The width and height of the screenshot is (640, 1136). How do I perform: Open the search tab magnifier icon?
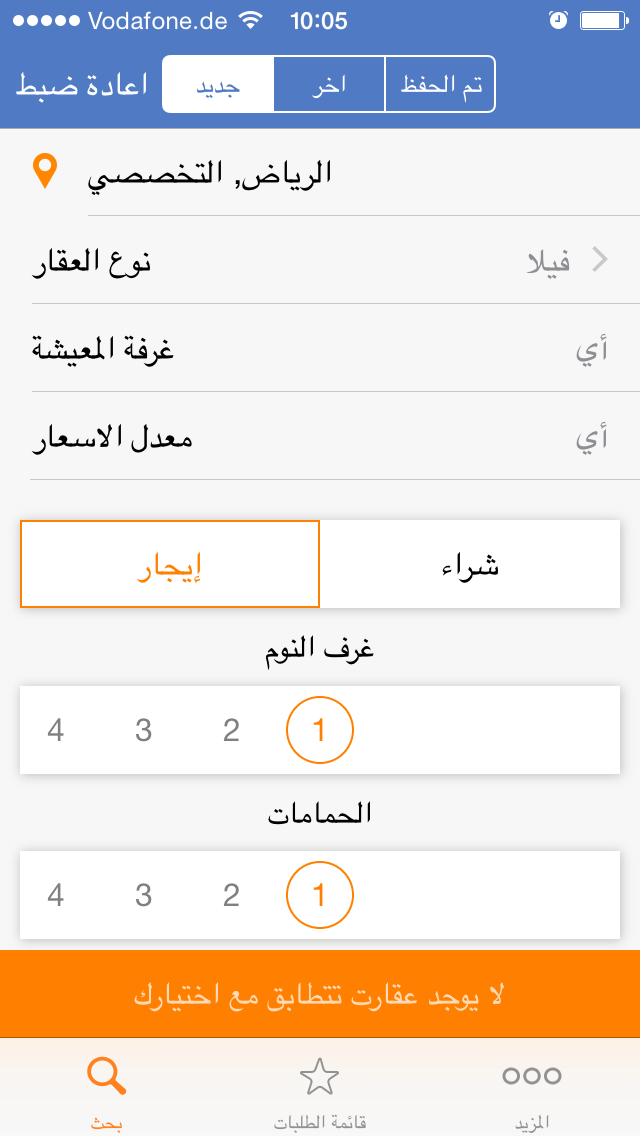click(x=107, y=1075)
